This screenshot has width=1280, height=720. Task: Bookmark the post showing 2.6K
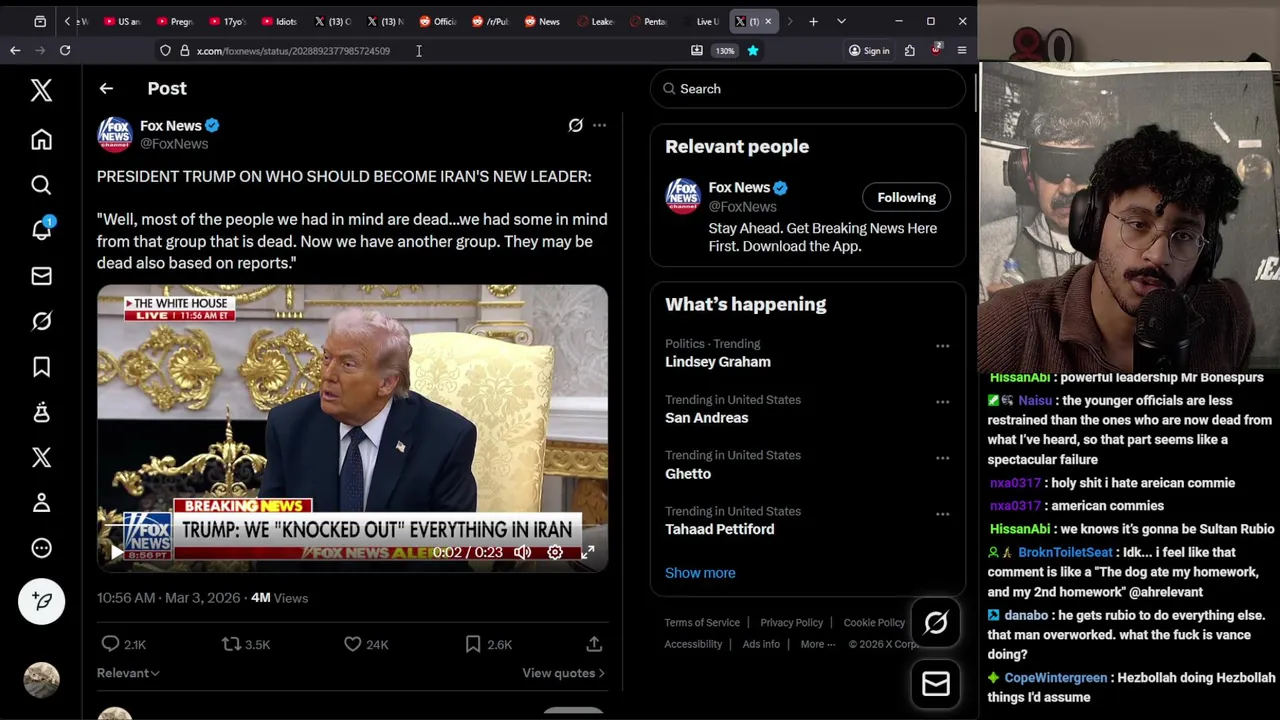[488, 645]
